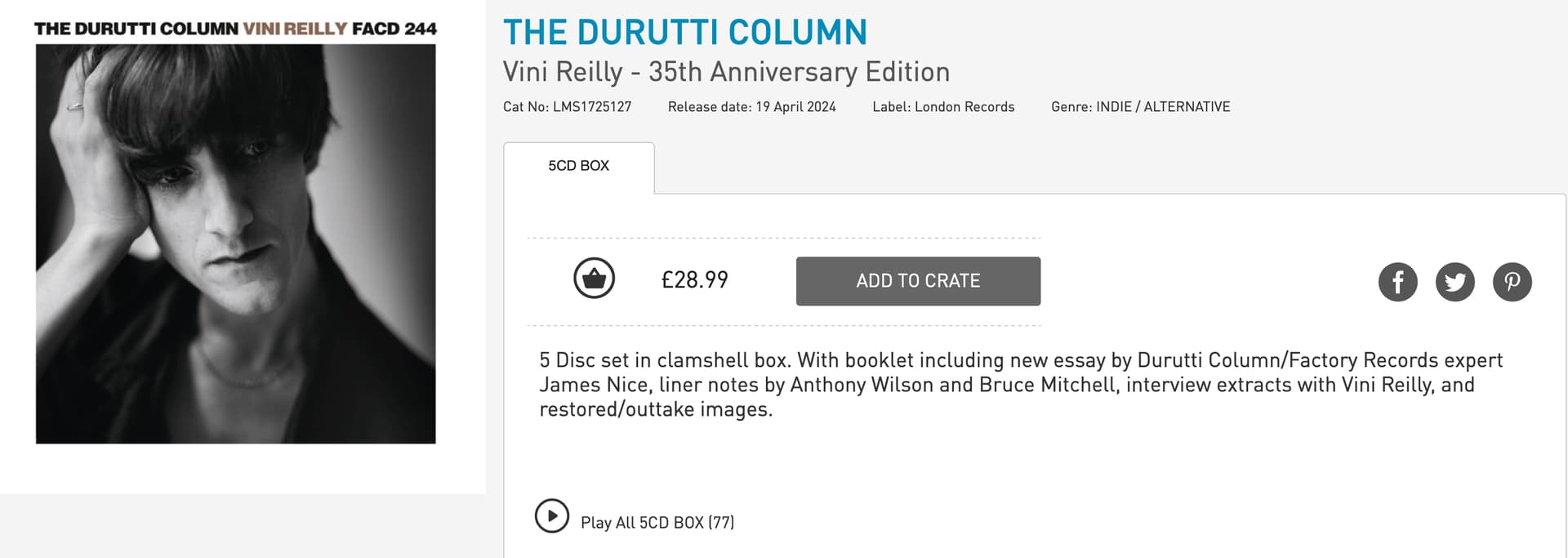Share via the Twitter bird icon
Screen dimensions: 1568x558
1454,282
